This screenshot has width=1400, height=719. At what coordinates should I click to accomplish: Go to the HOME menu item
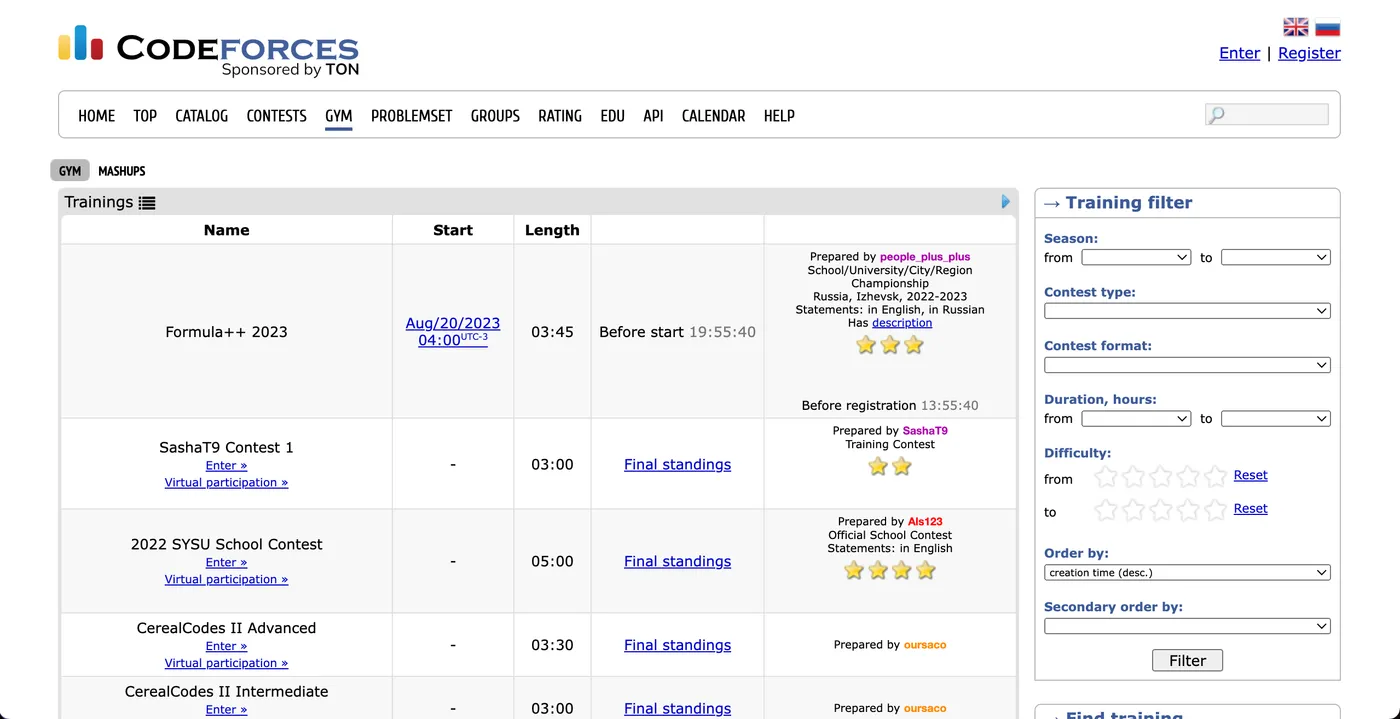[x=97, y=116]
